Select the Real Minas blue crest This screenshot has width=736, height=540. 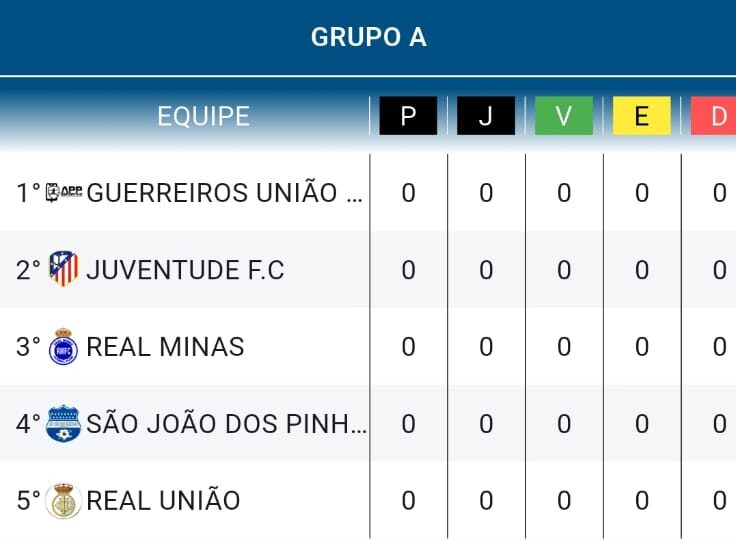[63, 347]
